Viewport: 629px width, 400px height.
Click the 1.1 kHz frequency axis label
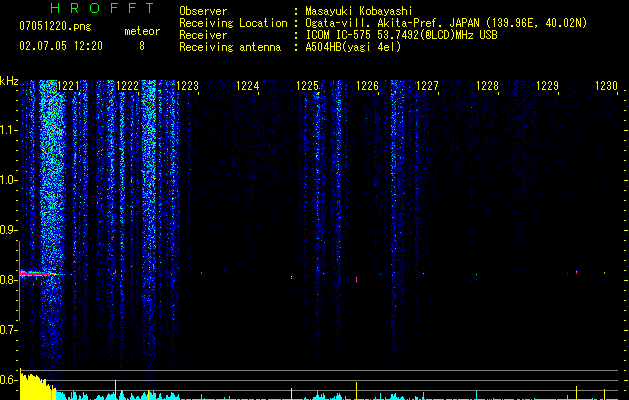8,130
